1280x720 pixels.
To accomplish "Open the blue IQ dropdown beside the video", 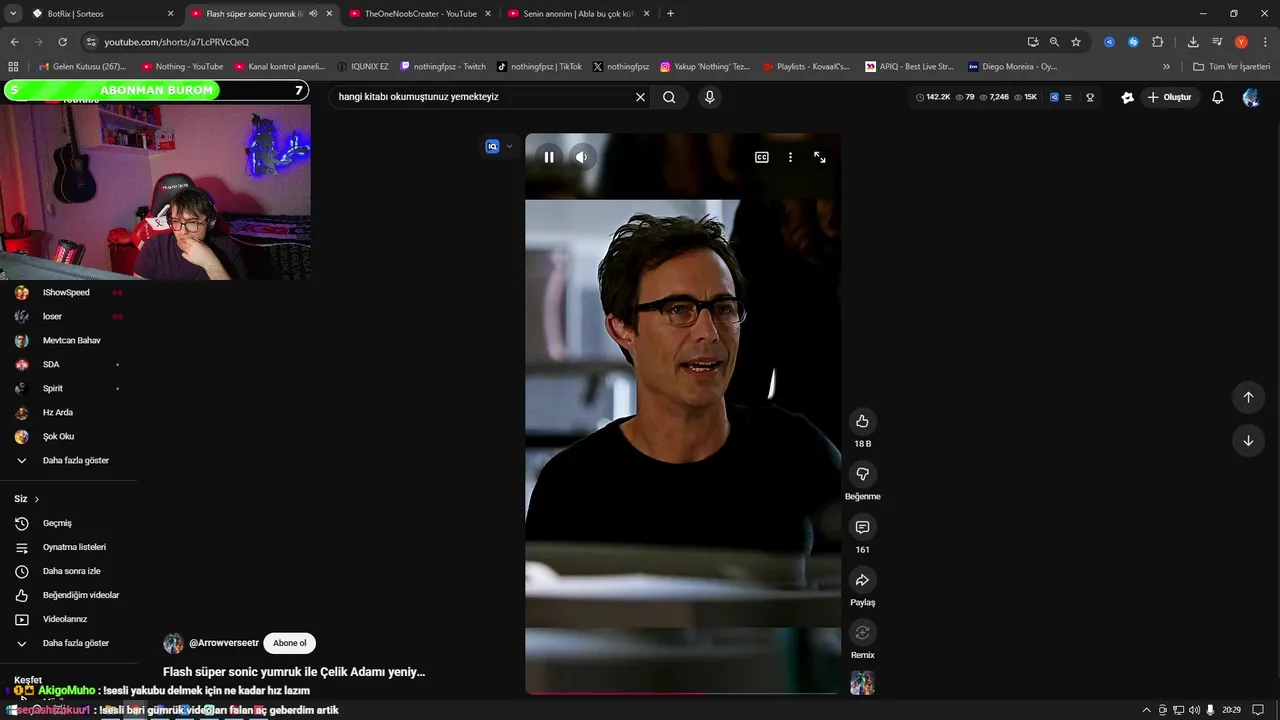I will click(499, 146).
